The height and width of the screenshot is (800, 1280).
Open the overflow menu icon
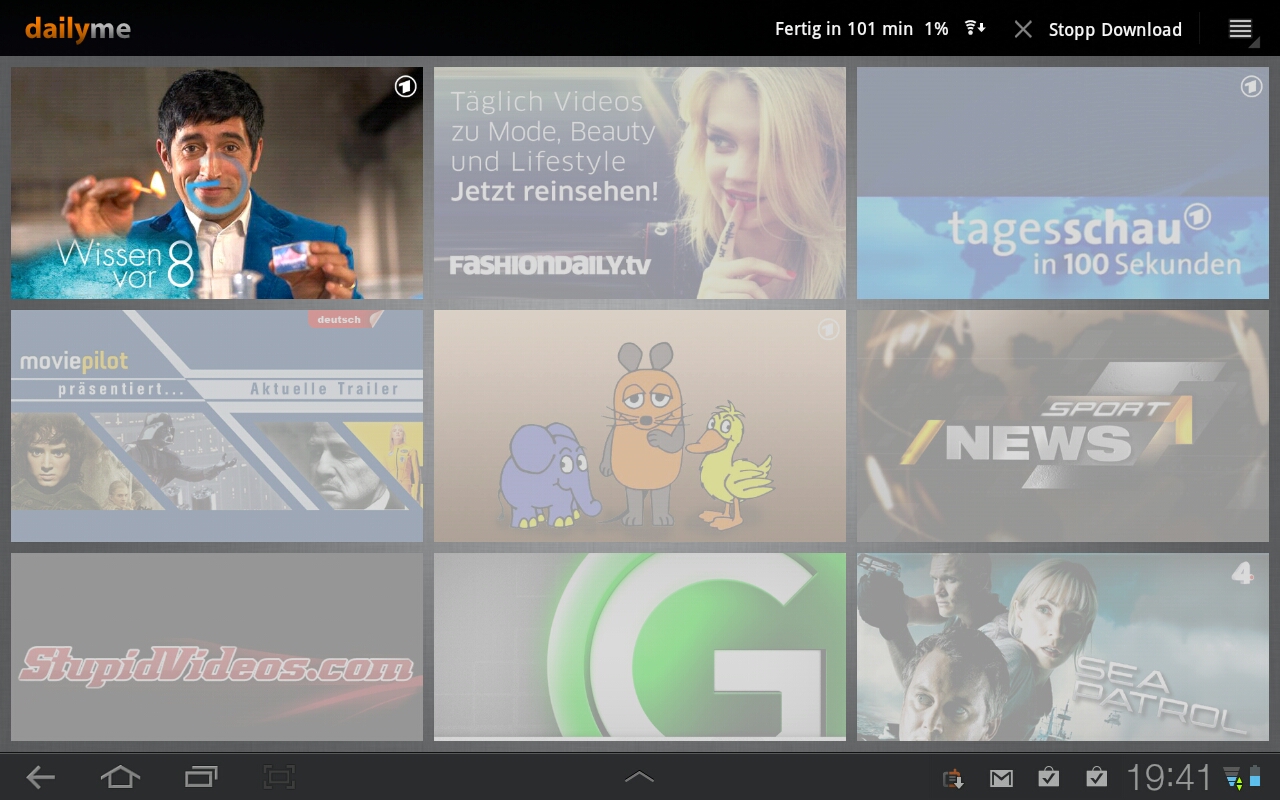pyautogui.click(x=1241, y=29)
